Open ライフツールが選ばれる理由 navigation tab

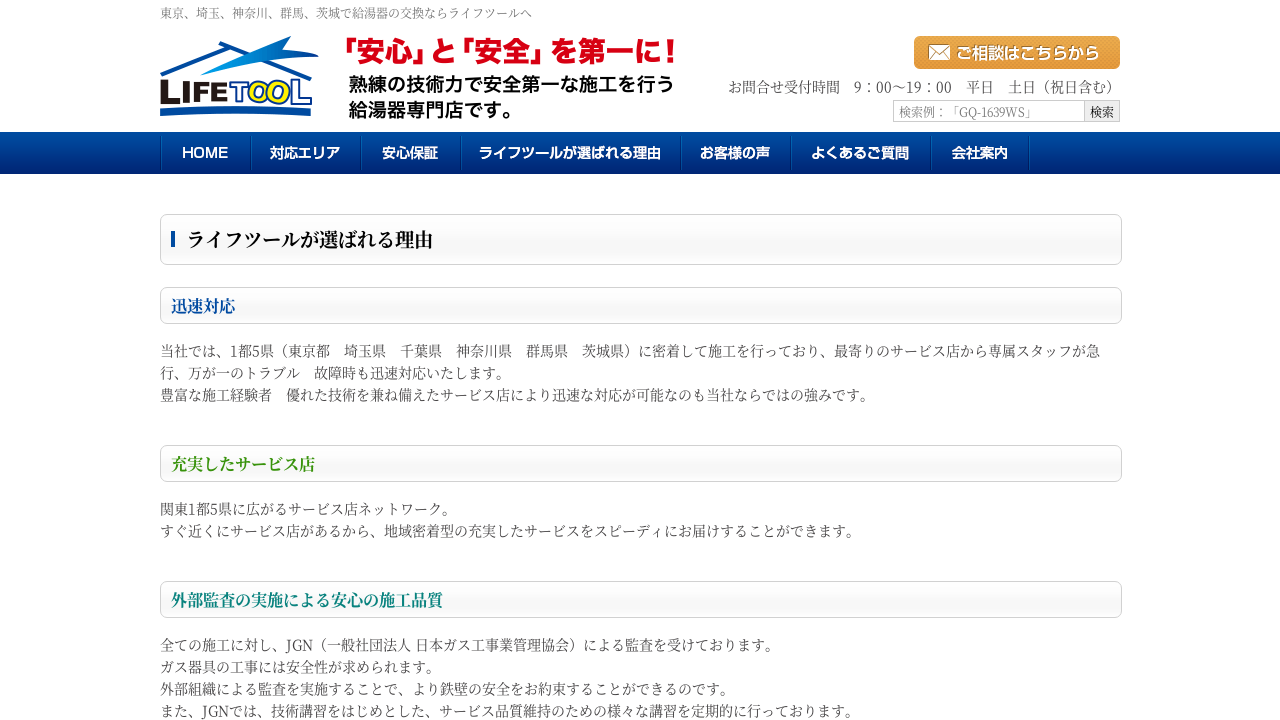pyautogui.click(x=570, y=153)
